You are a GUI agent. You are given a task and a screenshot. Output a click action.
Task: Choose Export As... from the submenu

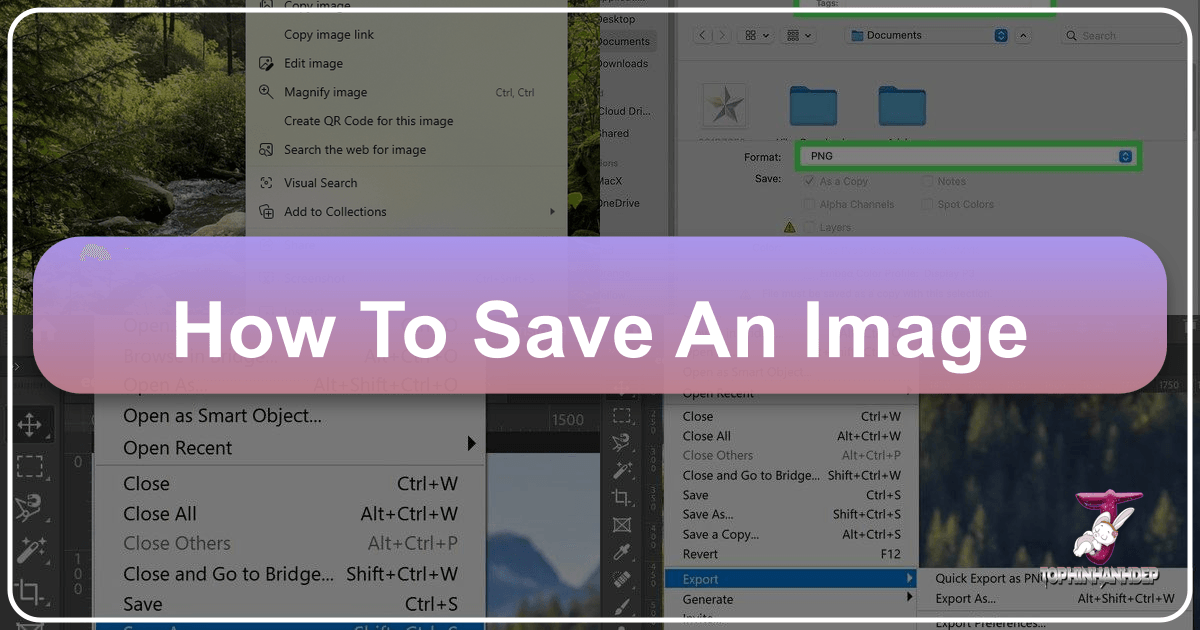point(965,599)
